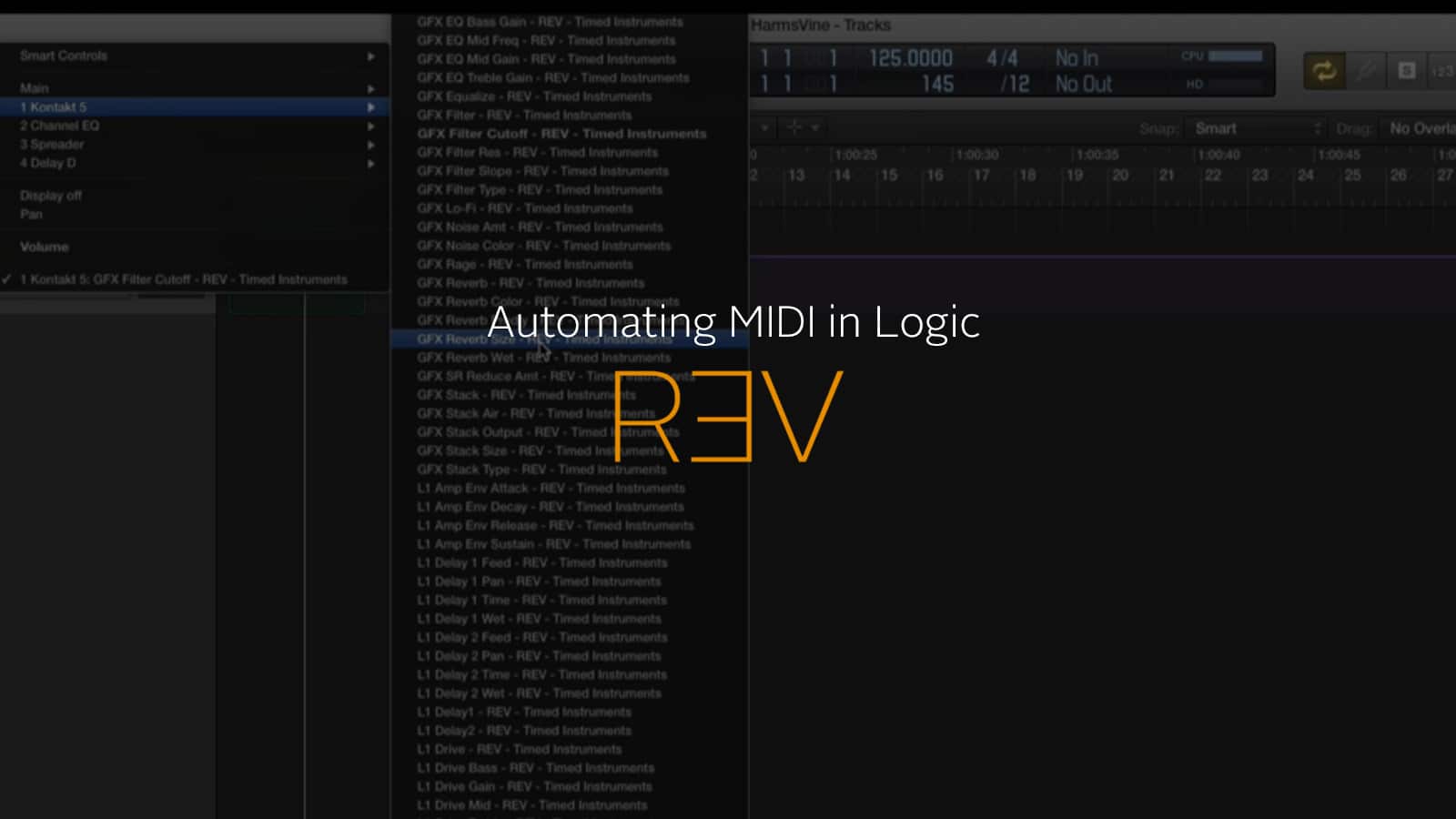Toggle the tuner icon in control bar
This screenshot has height=819, width=1456.
1366,70
